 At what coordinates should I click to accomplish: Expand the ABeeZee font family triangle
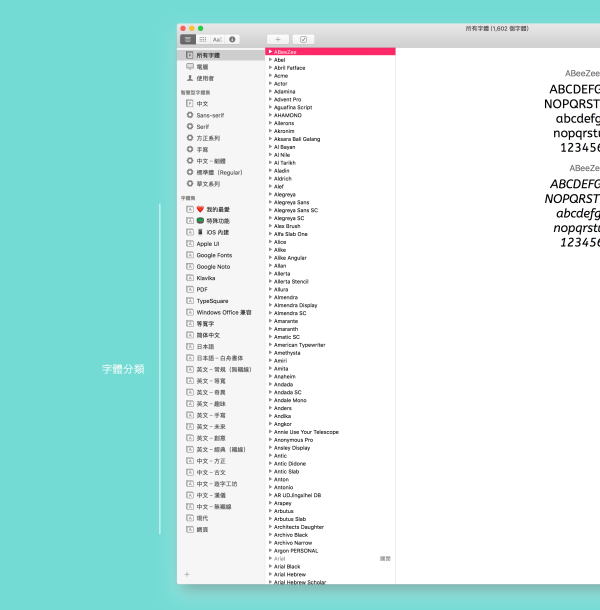(270, 52)
